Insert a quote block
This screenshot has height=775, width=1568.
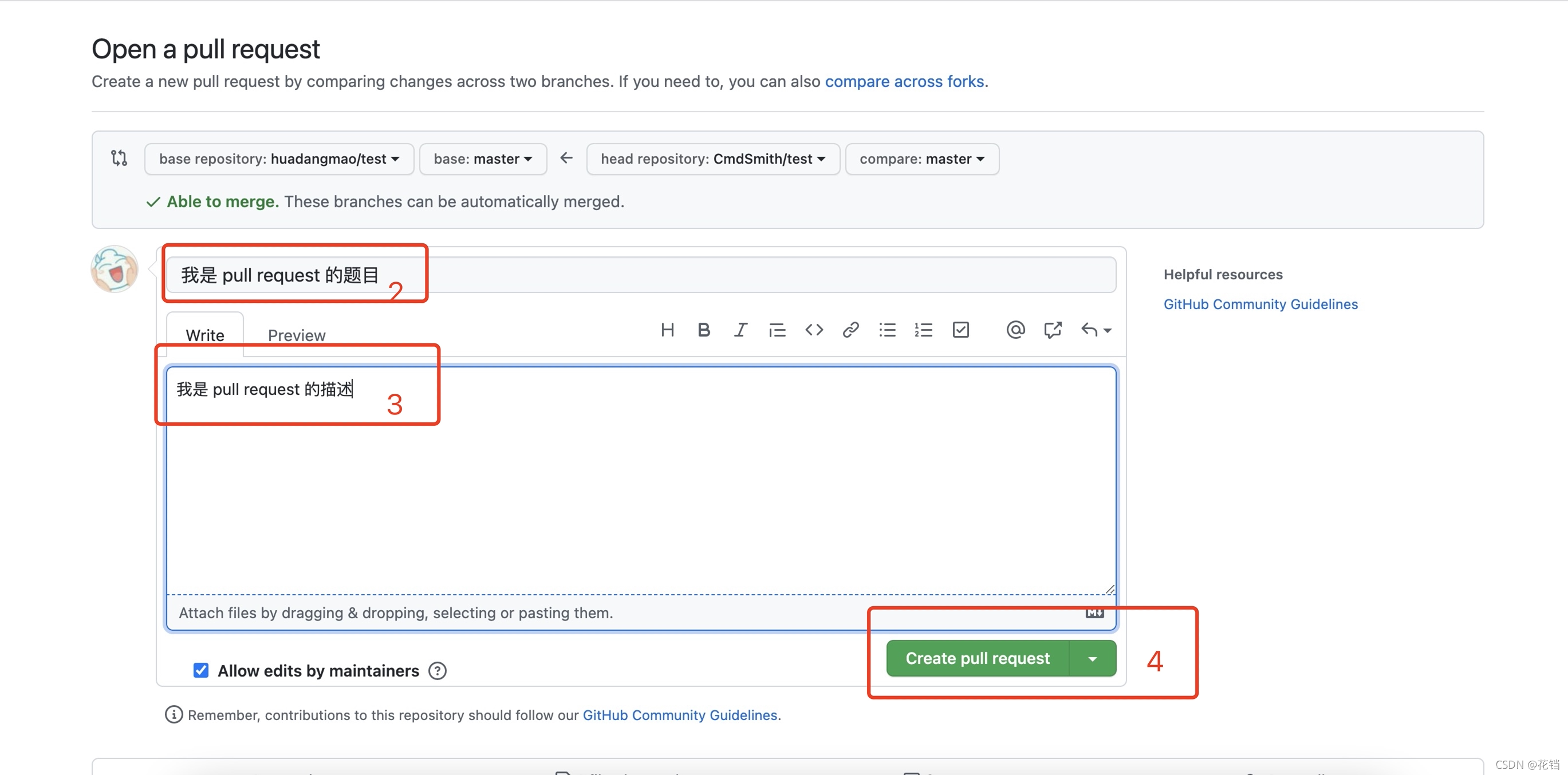[777, 330]
